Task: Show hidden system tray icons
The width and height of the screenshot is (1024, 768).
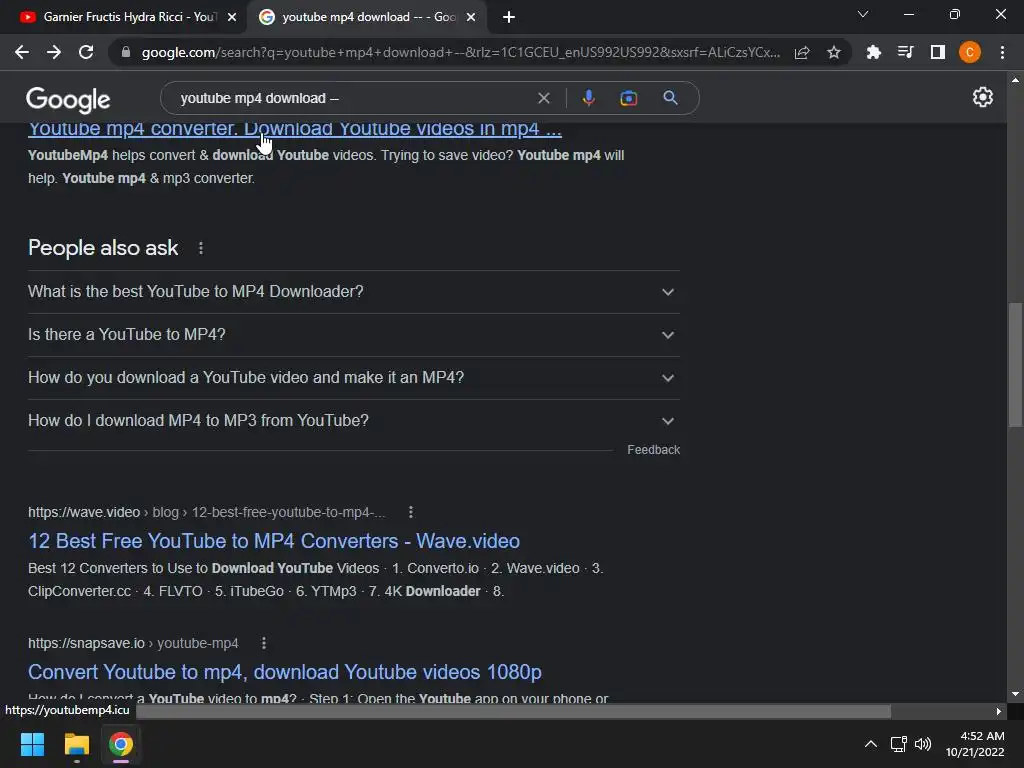Action: 871,744
